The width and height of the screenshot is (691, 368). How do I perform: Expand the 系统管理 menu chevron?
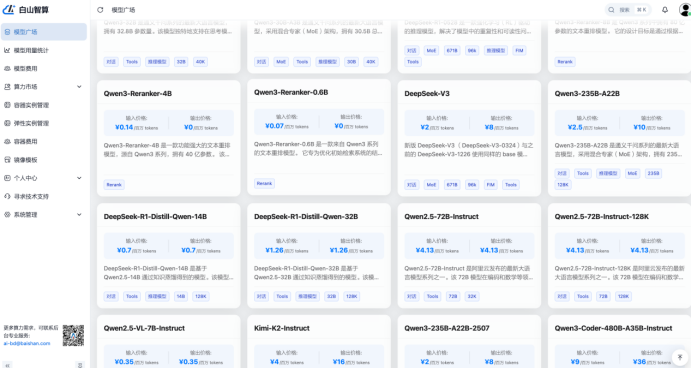point(79,215)
